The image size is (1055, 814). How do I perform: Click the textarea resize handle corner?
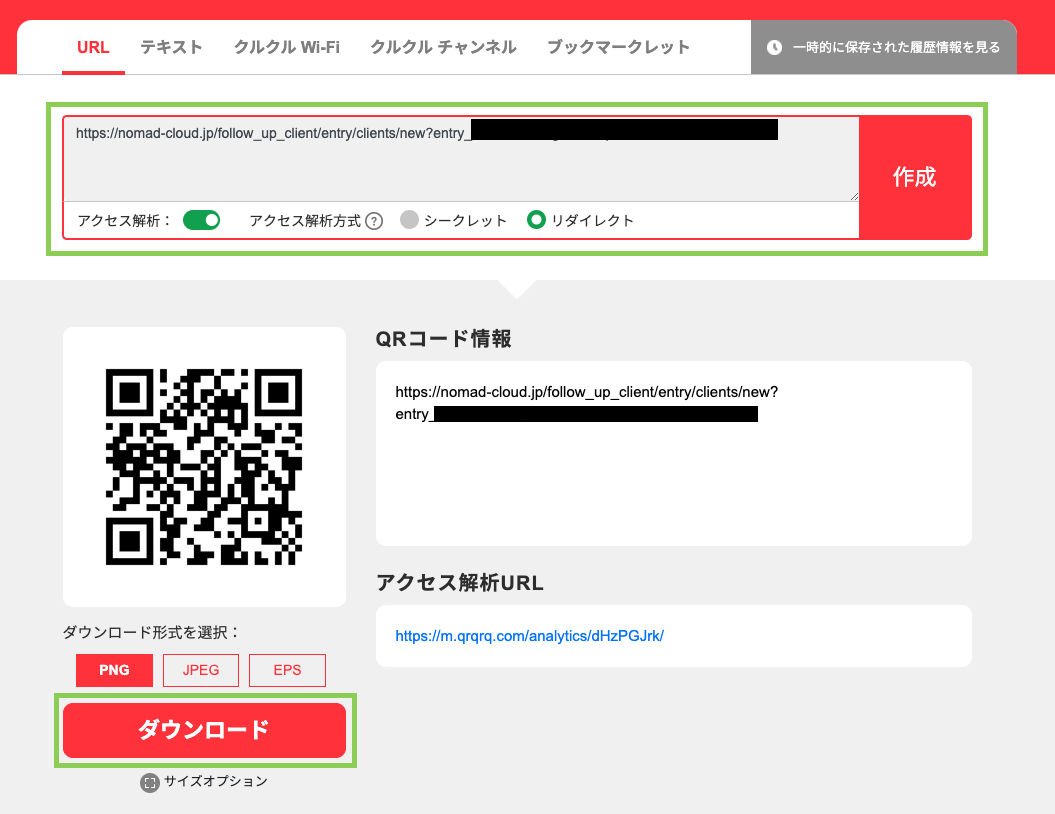(x=854, y=196)
